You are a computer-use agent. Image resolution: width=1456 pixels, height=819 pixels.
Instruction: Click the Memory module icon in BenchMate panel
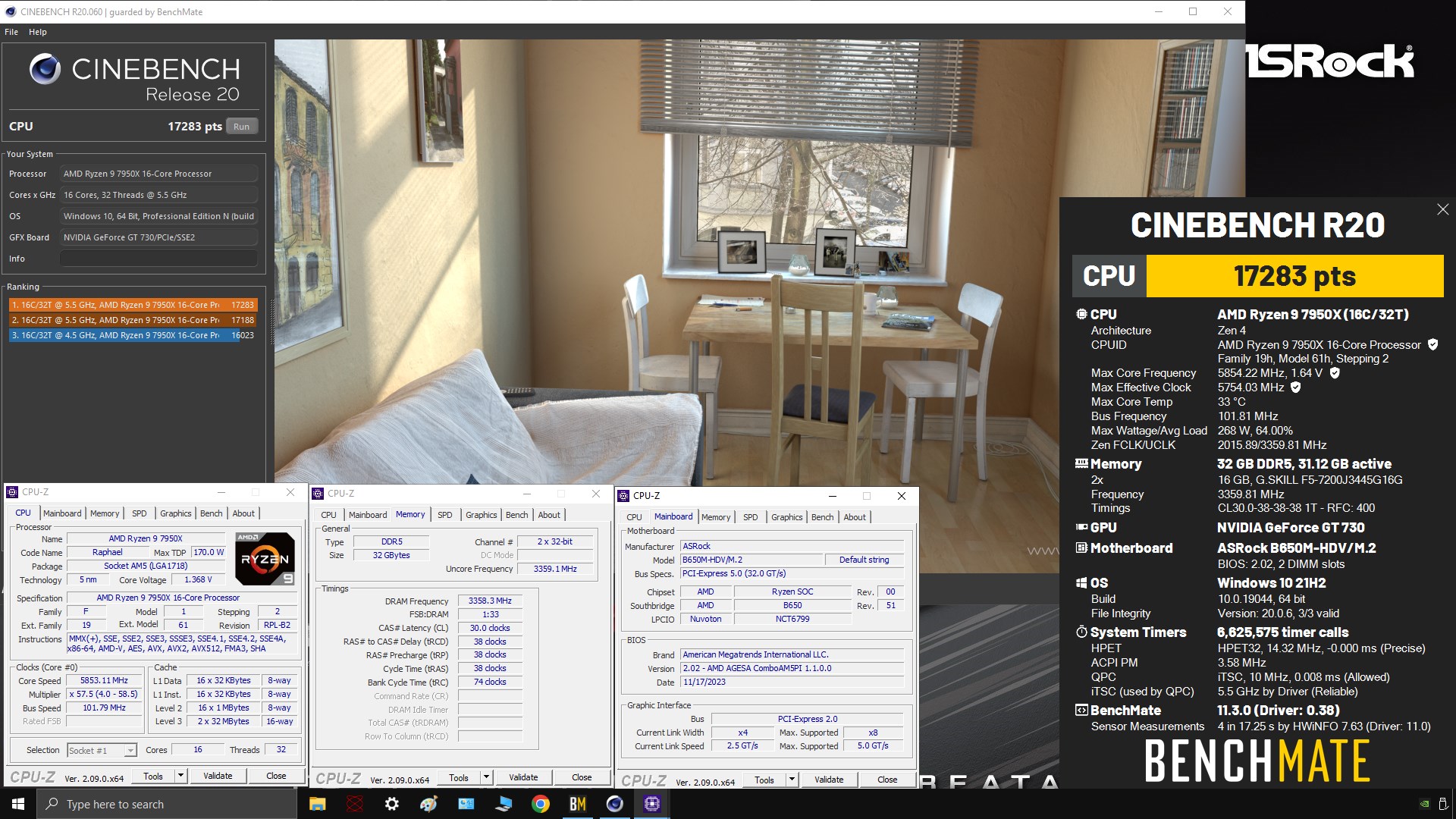tap(1081, 463)
